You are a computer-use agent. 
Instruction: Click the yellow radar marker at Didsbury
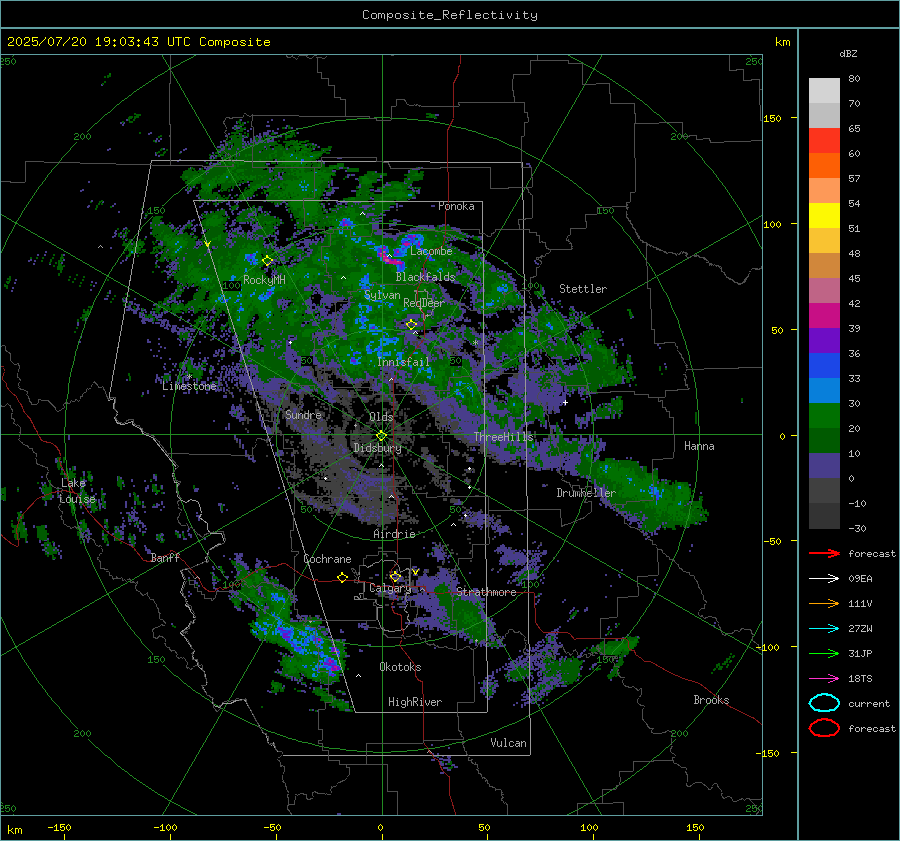pyautogui.click(x=381, y=436)
